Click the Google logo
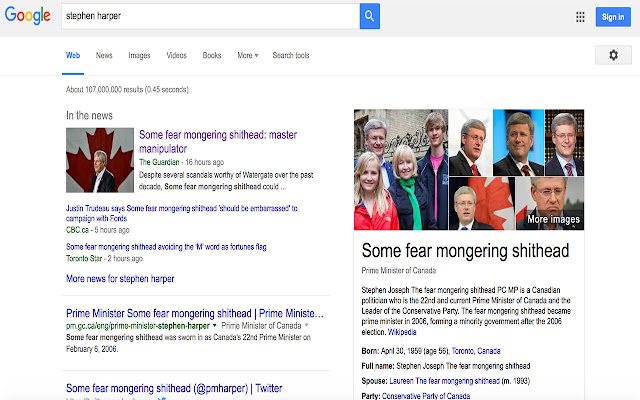Image resolution: width=640 pixels, height=400 pixels. [28, 16]
